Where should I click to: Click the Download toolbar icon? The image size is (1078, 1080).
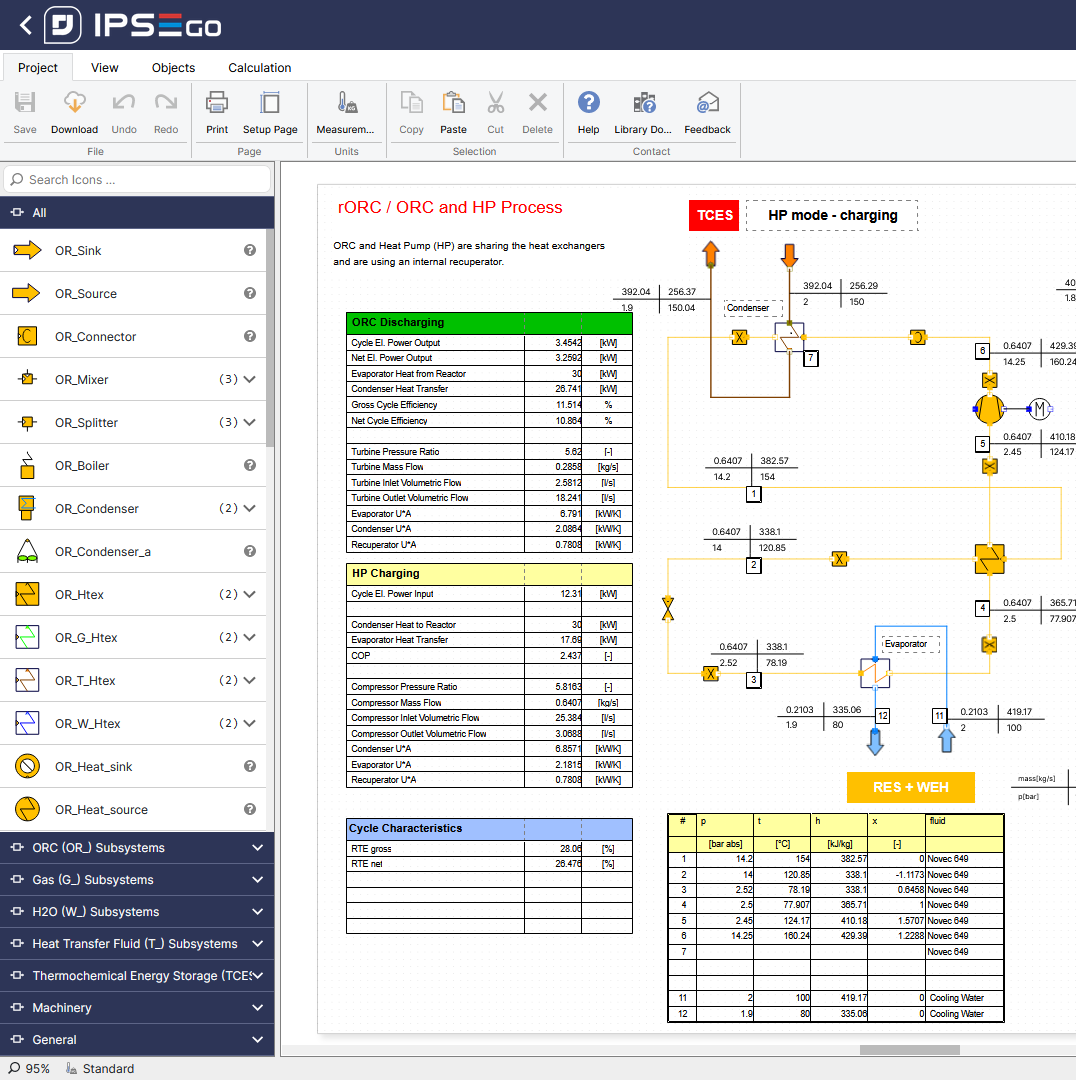(74, 103)
